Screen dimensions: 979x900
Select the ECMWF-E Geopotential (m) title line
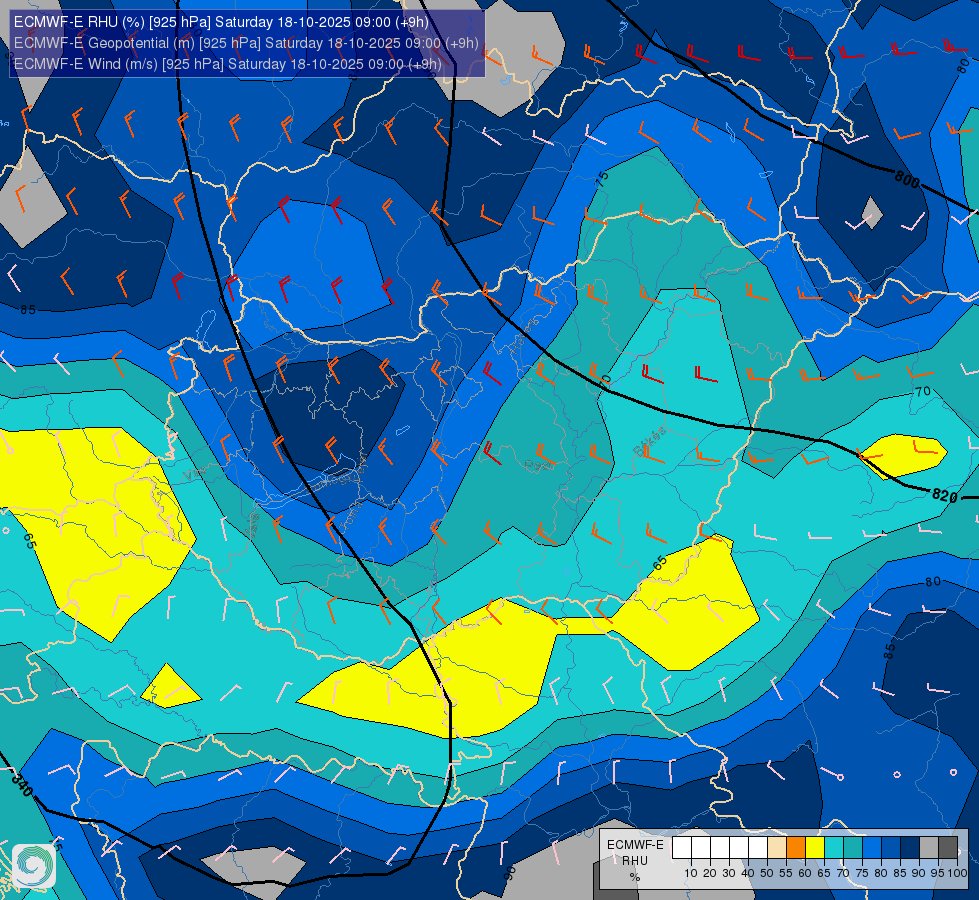246,43
